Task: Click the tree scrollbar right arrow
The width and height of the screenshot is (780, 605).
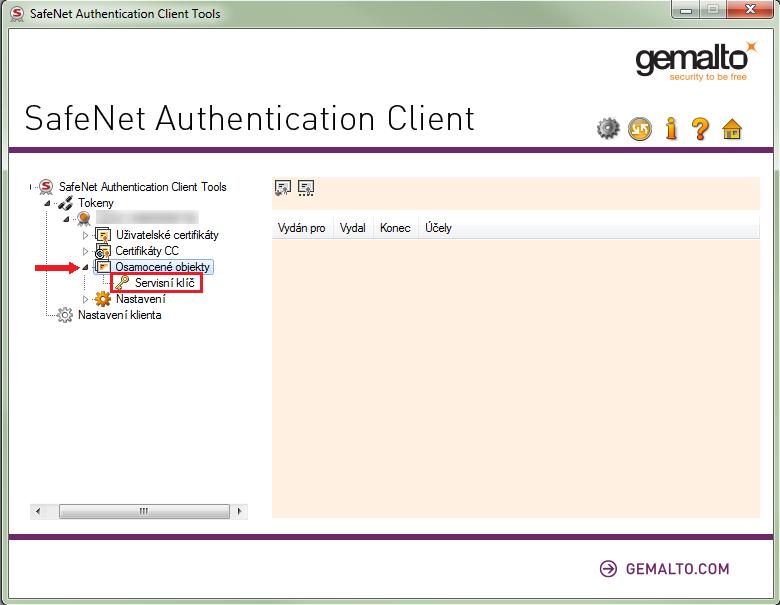Action: [x=240, y=511]
